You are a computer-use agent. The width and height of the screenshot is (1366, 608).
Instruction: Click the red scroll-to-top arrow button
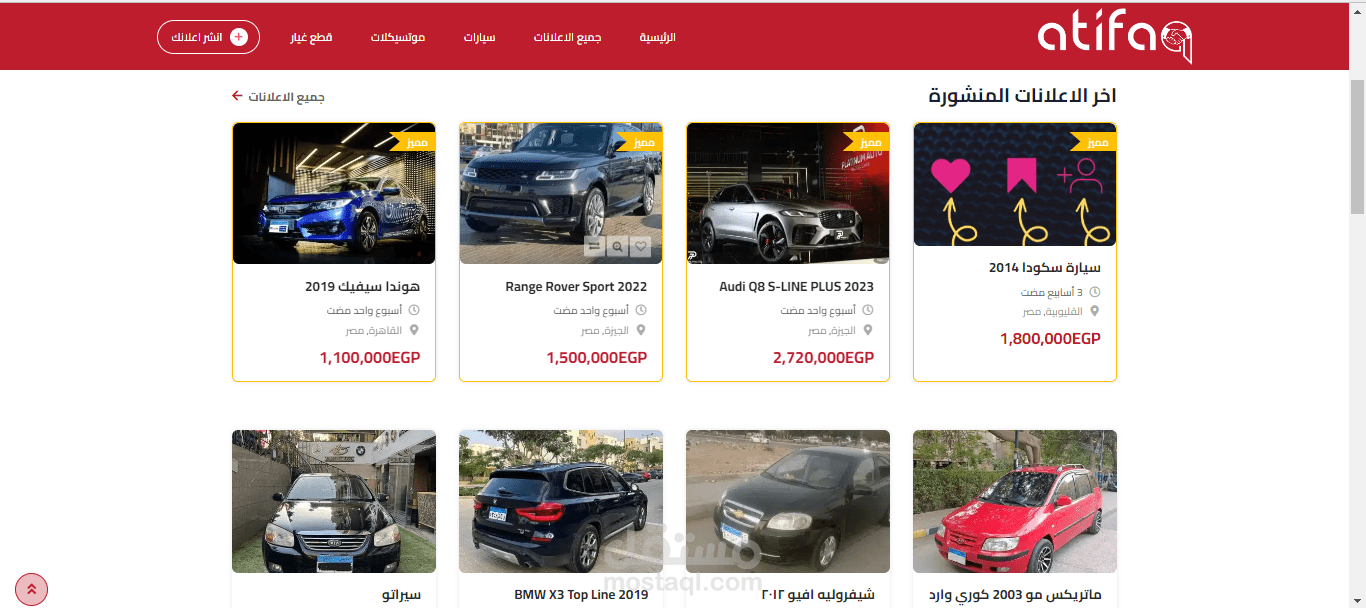tap(31, 589)
